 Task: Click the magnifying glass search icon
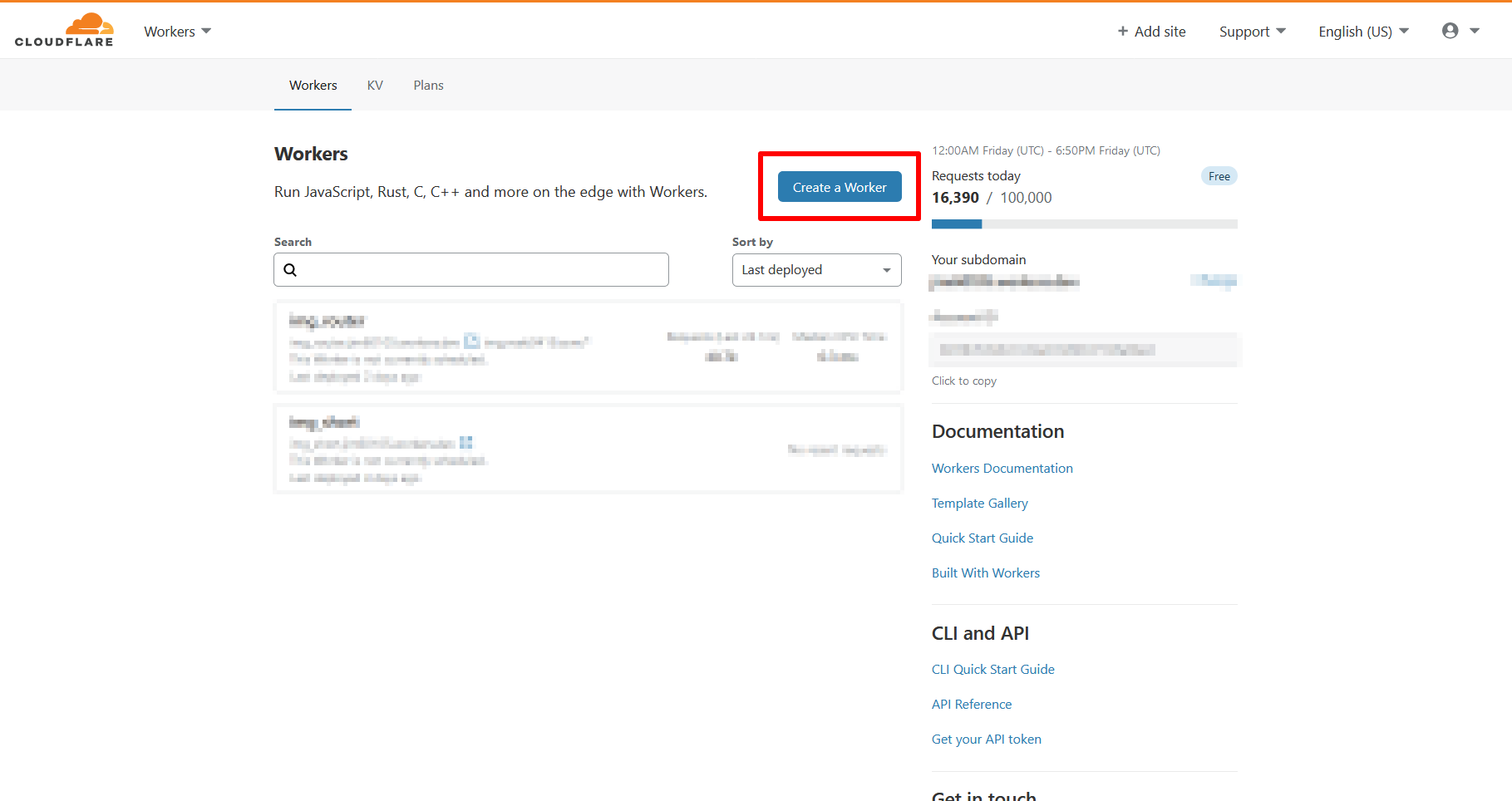pos(290,270)
